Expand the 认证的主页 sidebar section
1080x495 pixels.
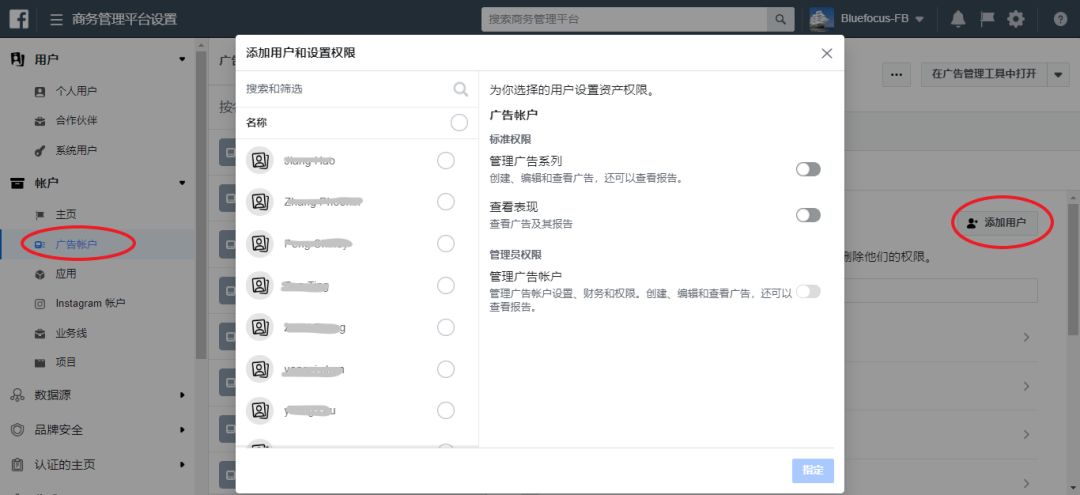(x=183, y=465)
